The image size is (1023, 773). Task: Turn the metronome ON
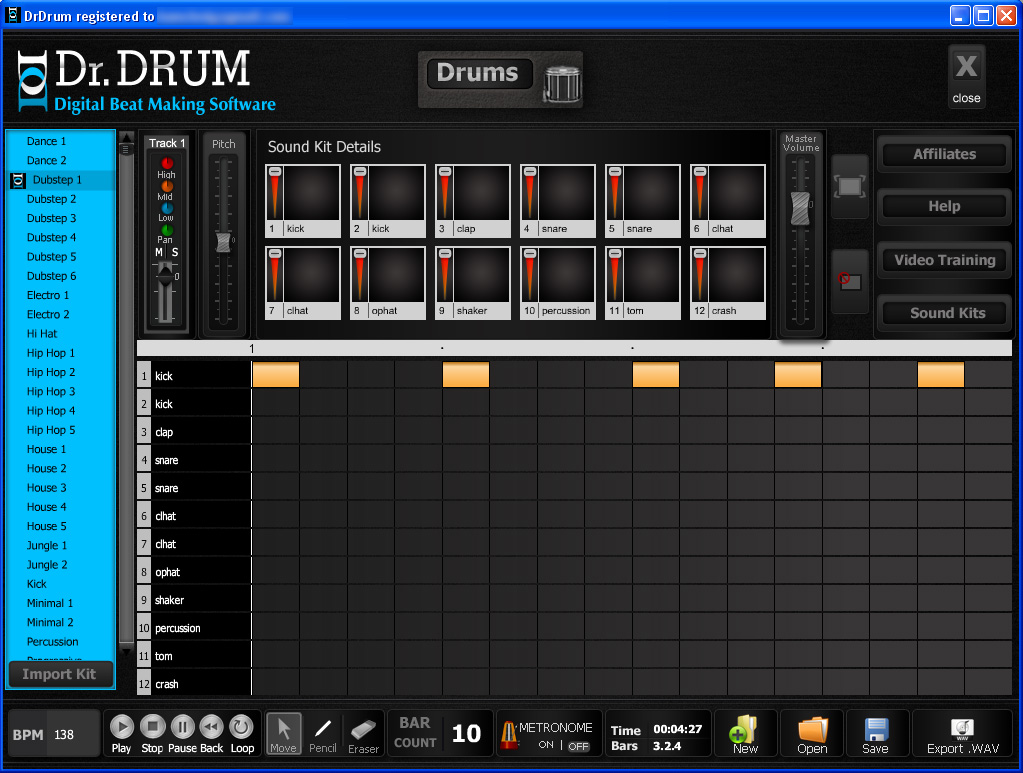[x=546, y=745]
